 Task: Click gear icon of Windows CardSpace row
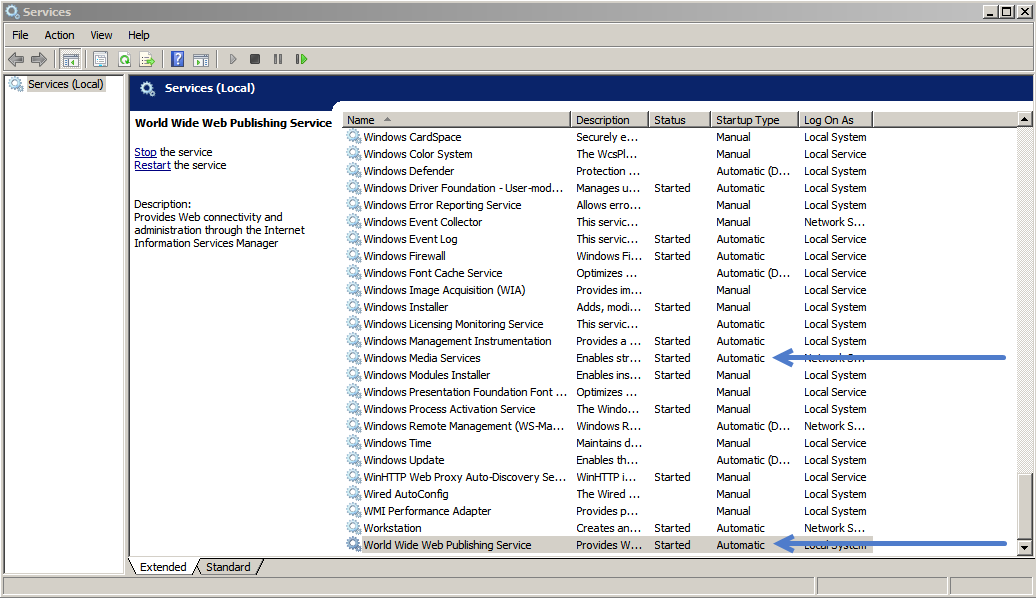coord(353,137)
